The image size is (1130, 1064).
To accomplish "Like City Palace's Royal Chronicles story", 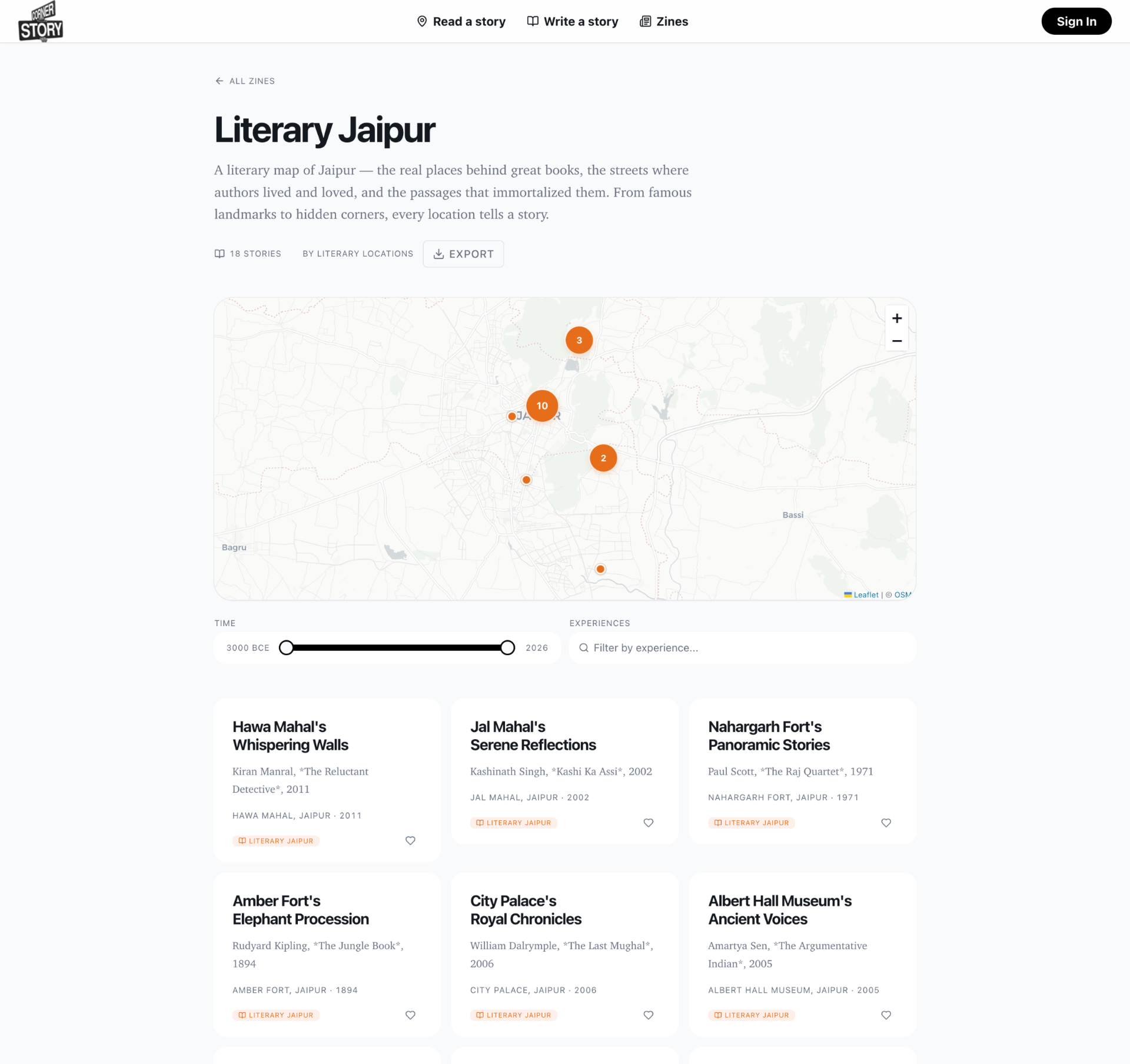I will click(649, 1015).
